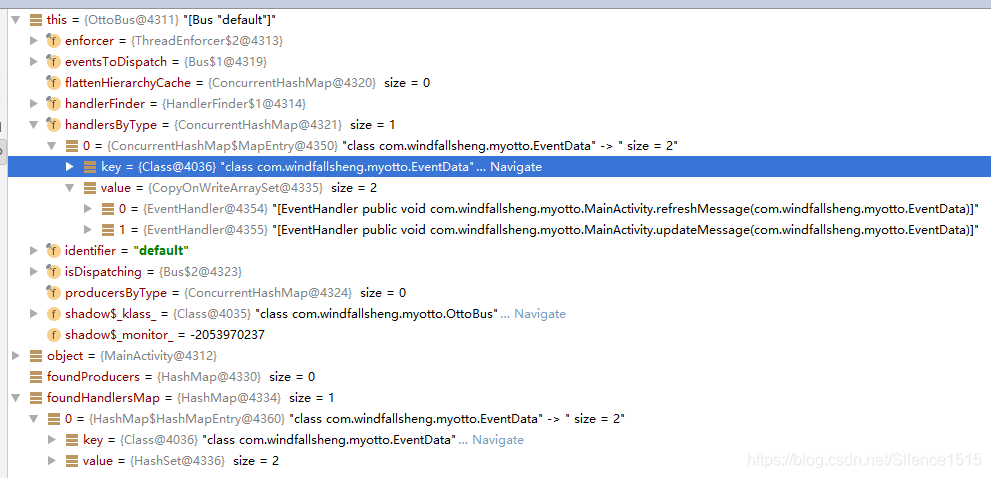Click the flattenHierarchyCache field icon
This screenshot has width=991, height=478.
coord(54,83)
